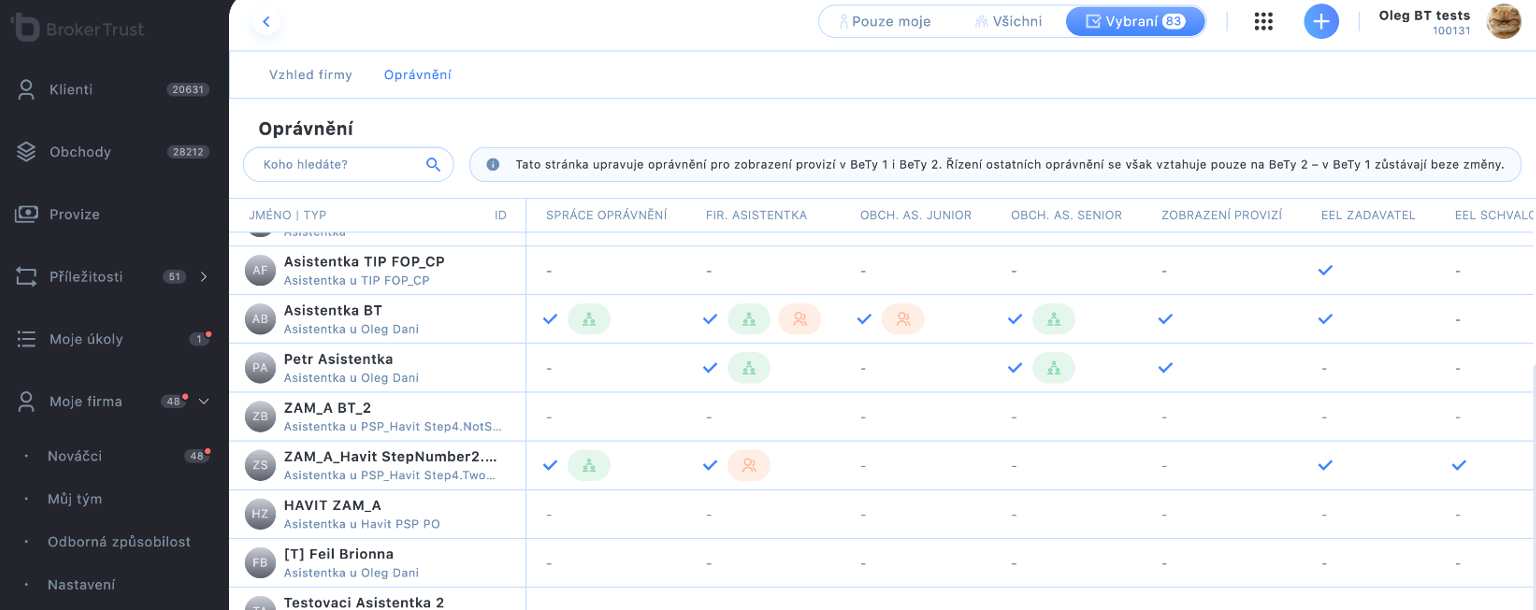
Task: Click the search magnifier icon
Action: 433,165
